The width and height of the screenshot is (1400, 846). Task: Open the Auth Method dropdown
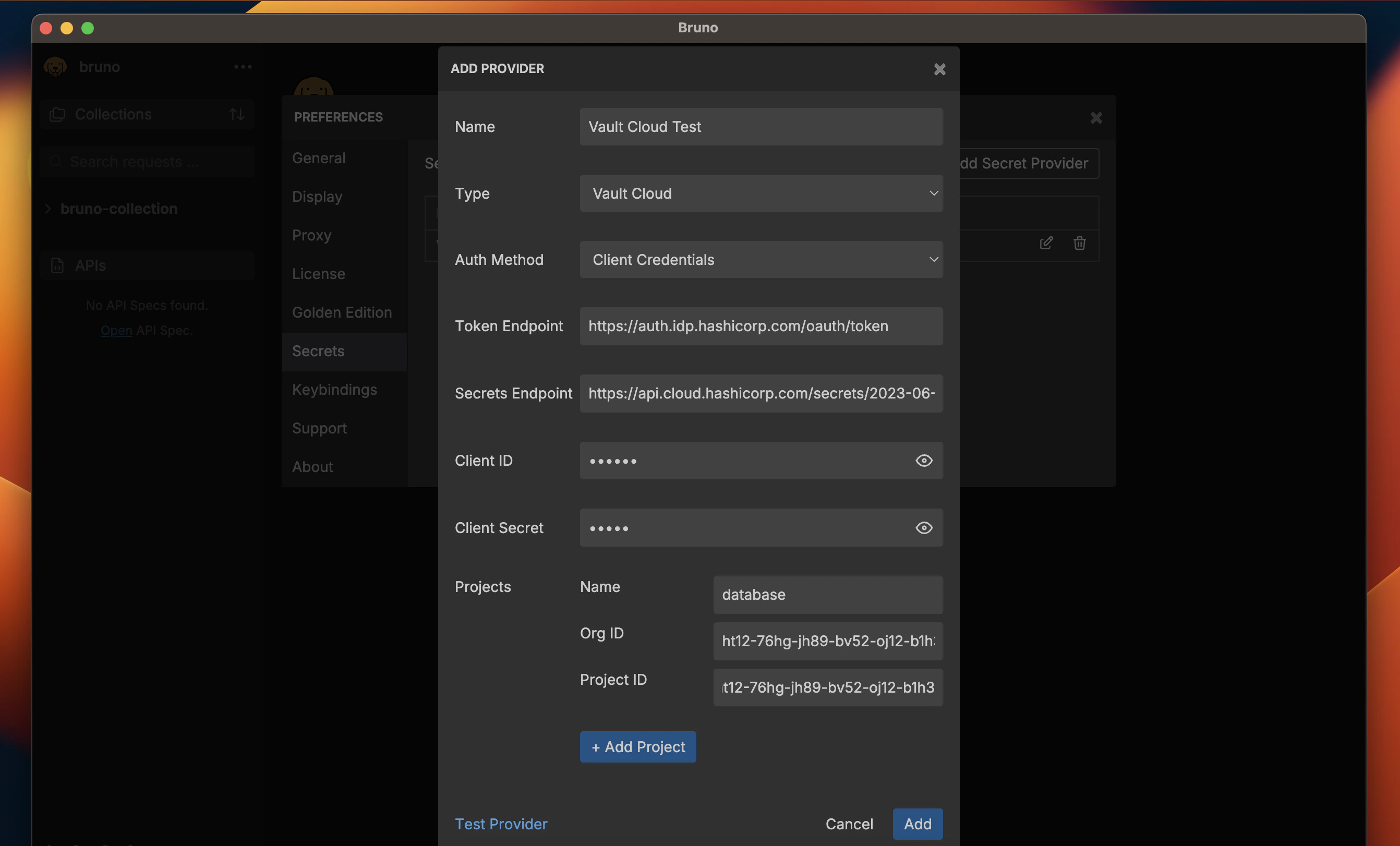[761, 260]
